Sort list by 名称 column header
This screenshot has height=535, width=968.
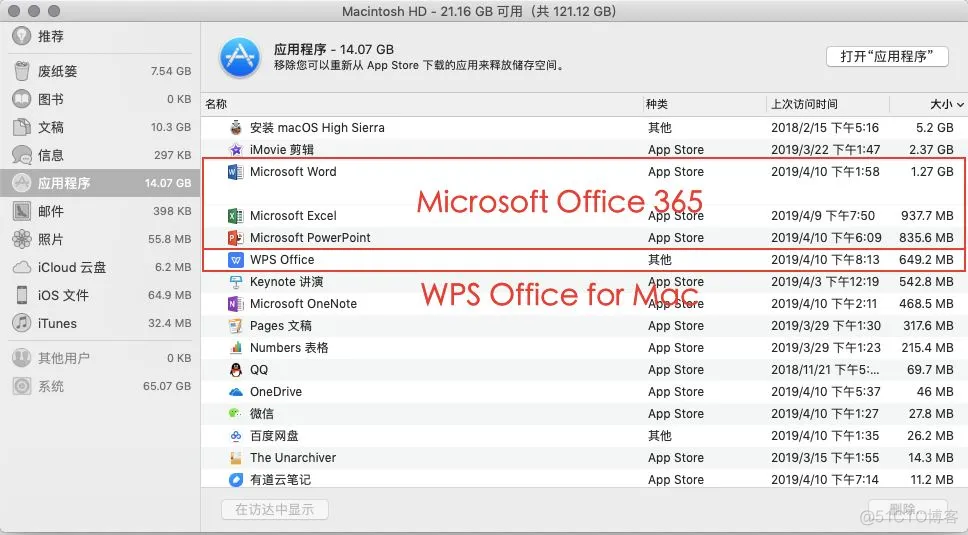click(x=216, y=104)
